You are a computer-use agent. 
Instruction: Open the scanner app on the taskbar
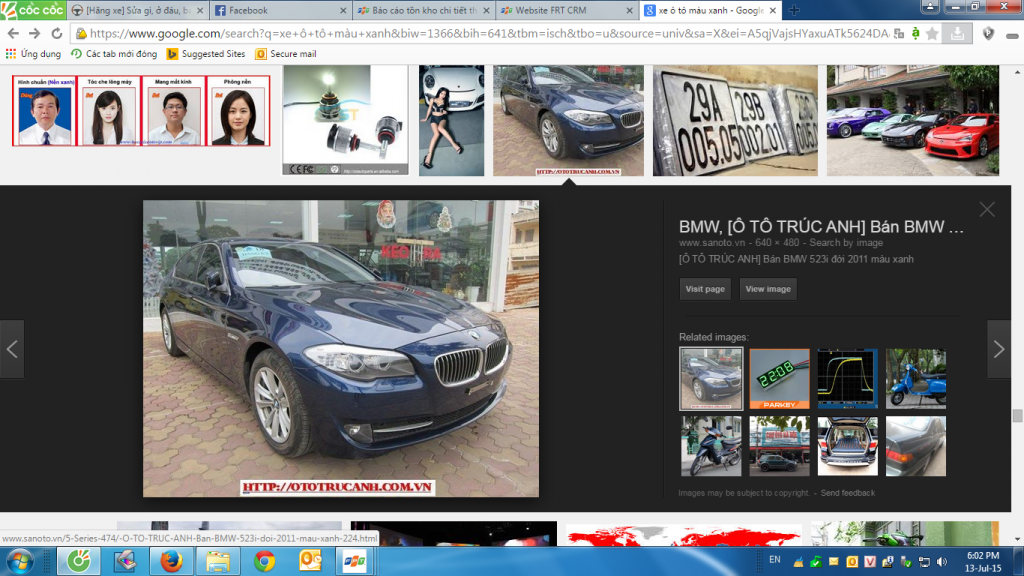coord(125,561)
